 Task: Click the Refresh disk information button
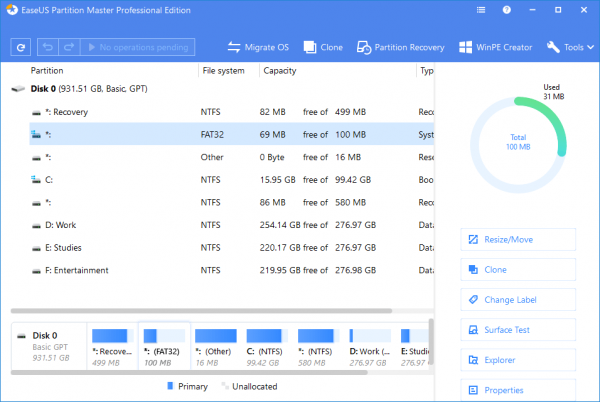coord(21,47)
